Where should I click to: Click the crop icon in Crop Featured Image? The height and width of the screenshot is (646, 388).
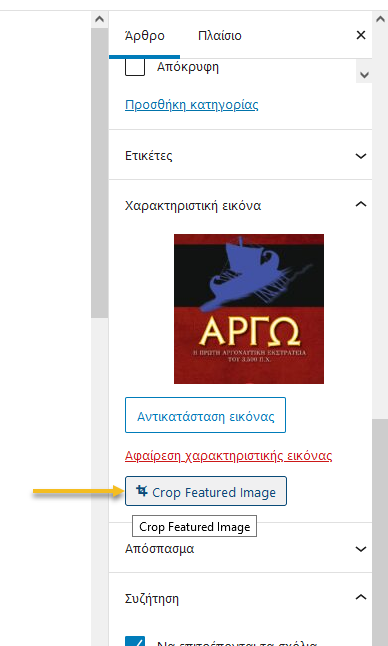[x=142, y=491]
